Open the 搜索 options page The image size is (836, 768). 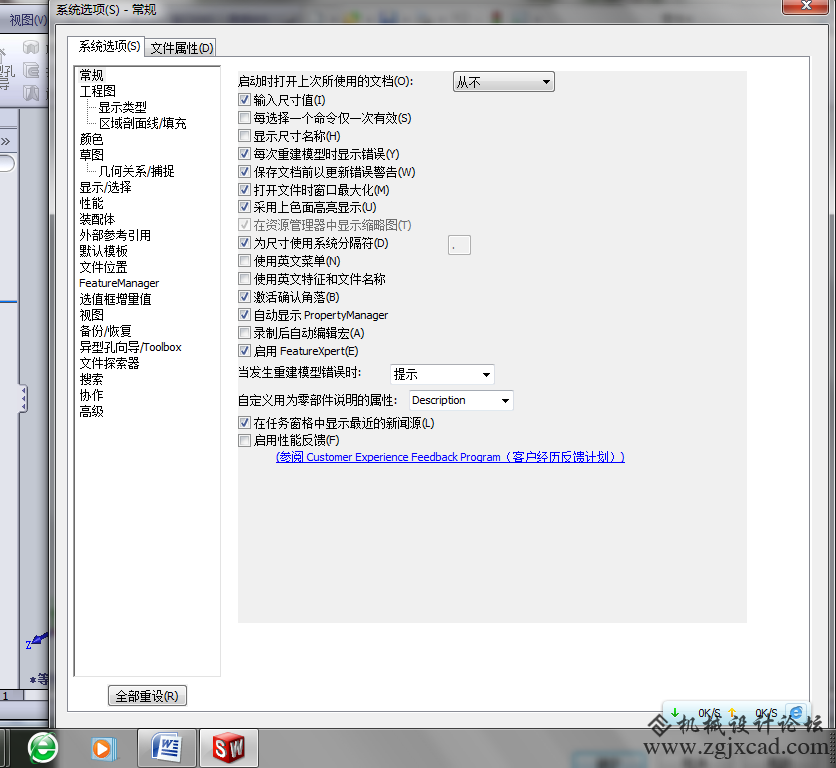(x=91, y=379)
